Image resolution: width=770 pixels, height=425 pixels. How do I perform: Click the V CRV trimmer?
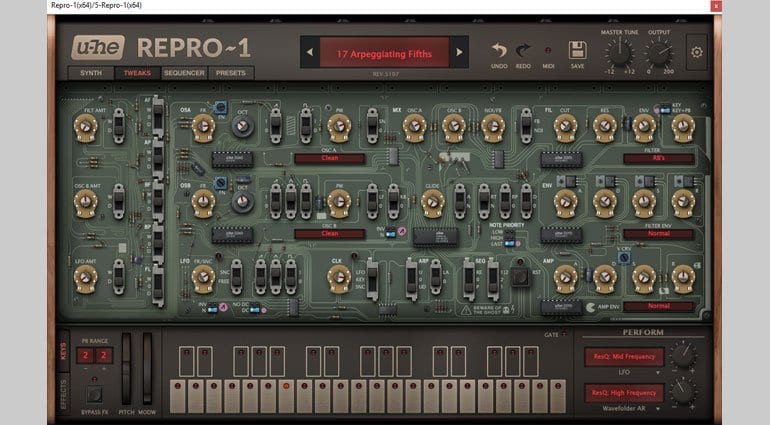[624, 257]
